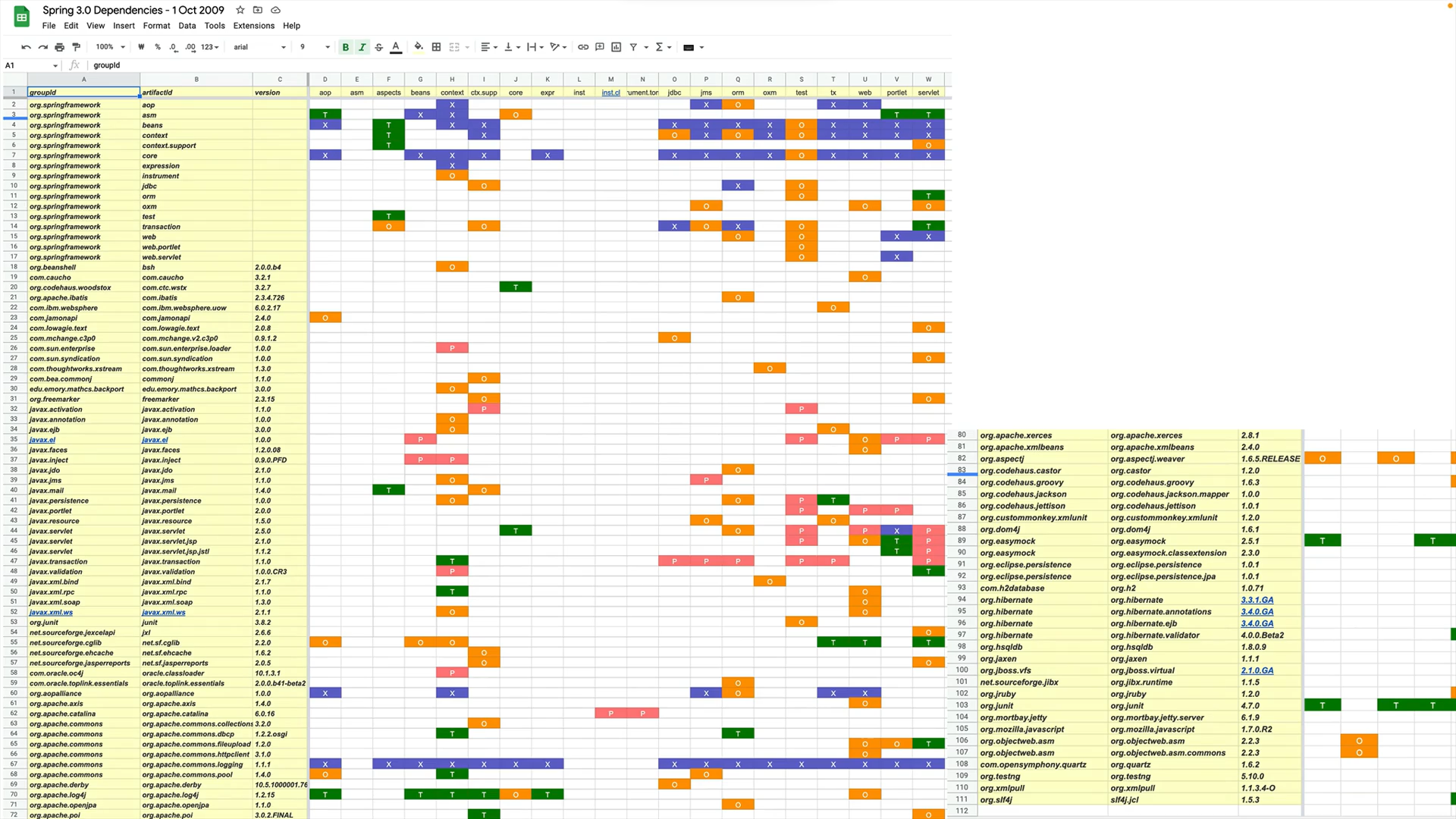Toggle strikethrough formatting
Viewport: 1456px width, 819px height.
379,47
